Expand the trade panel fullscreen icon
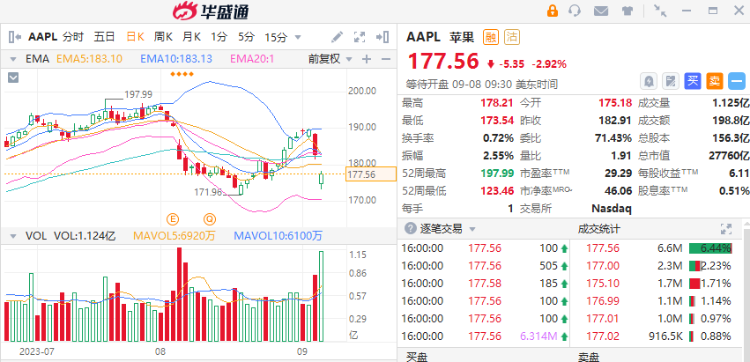Viewport: 750px width, 362px height. pyautogui.click(x=726, y=229)
